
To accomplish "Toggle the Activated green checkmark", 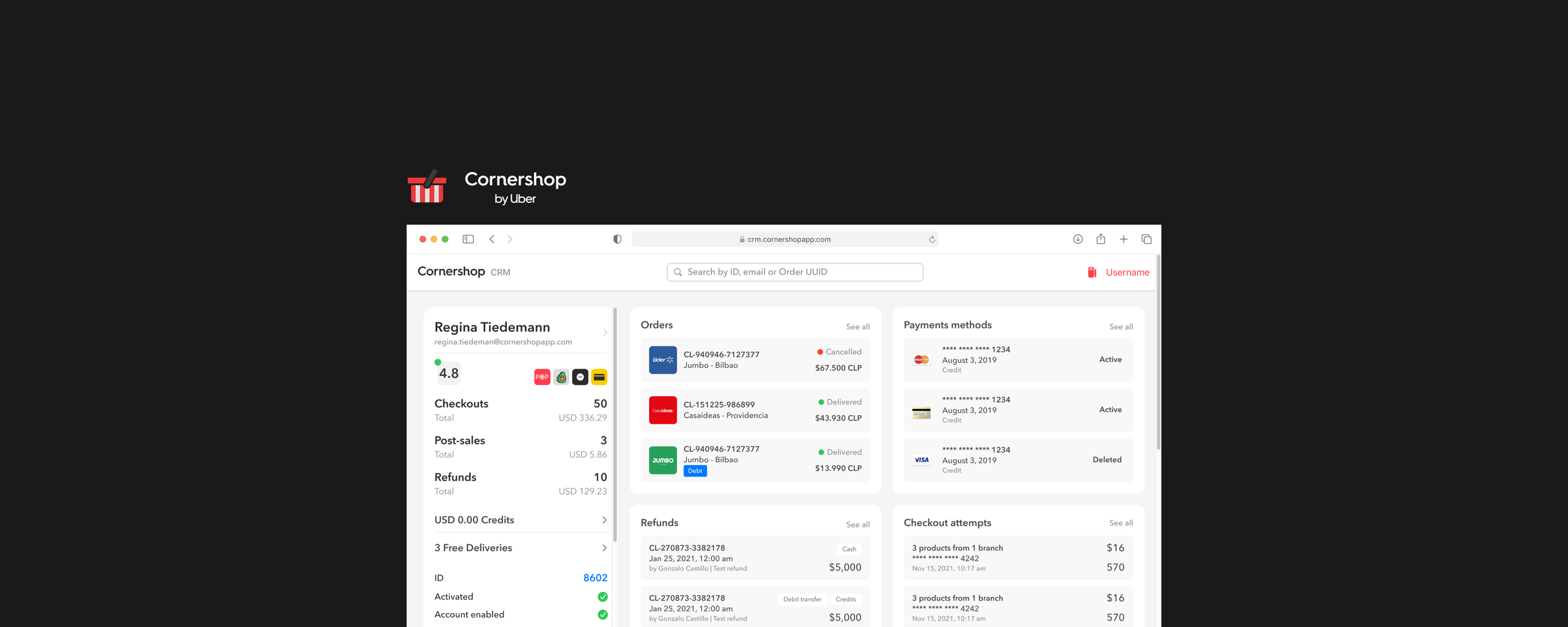I will pyautogui.click(x=603, y=597).
